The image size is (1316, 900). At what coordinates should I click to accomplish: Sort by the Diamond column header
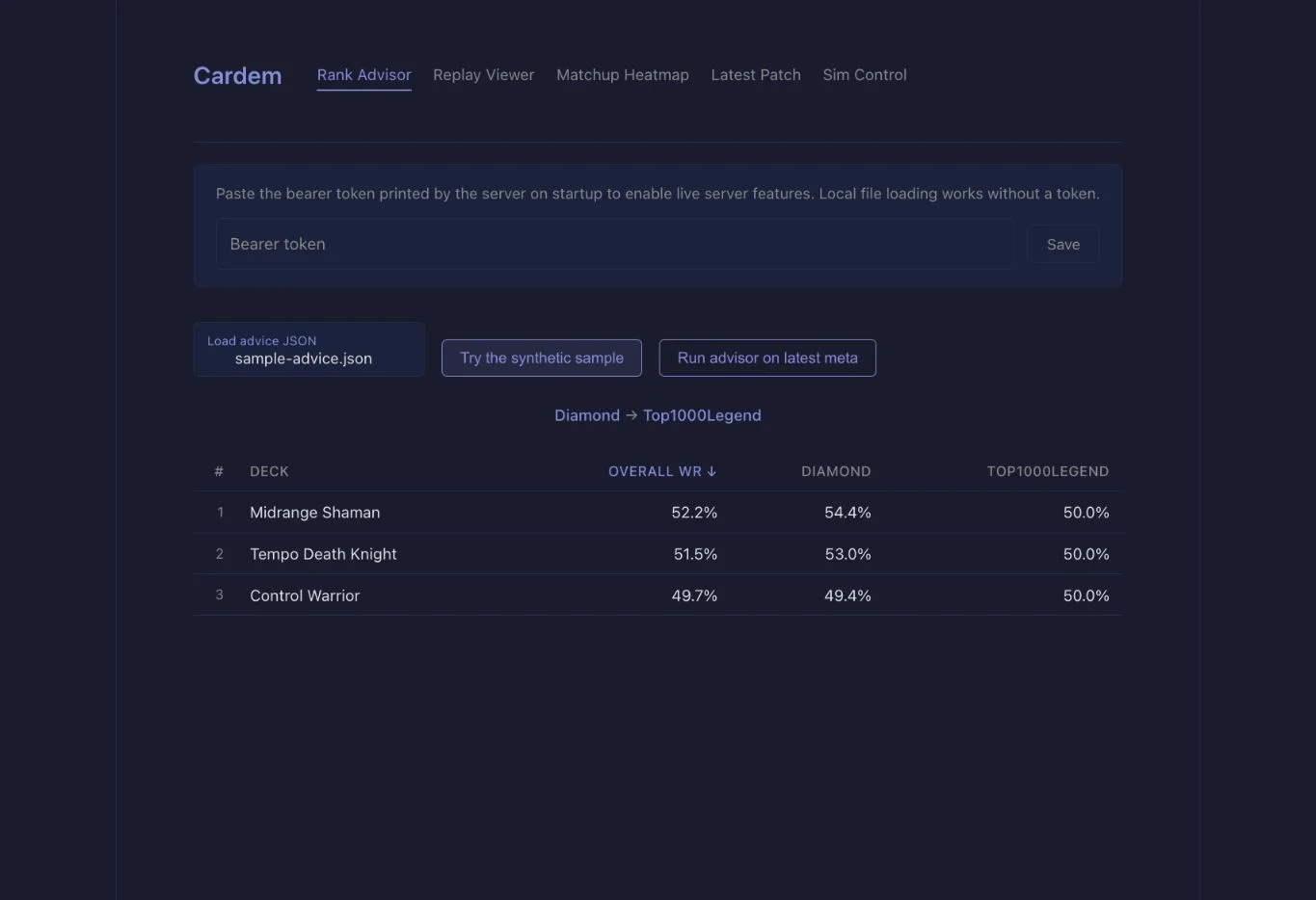(x=836, y=471)
